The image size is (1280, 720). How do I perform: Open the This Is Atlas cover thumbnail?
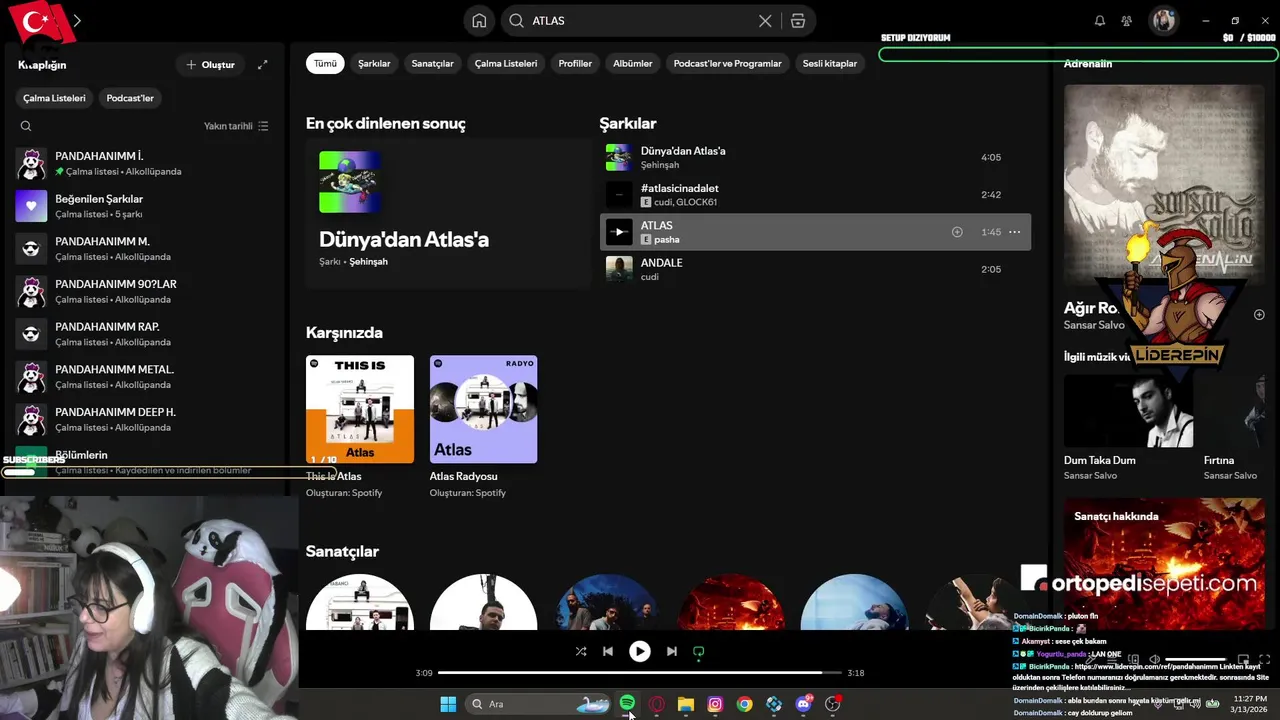tap(360, 409)
